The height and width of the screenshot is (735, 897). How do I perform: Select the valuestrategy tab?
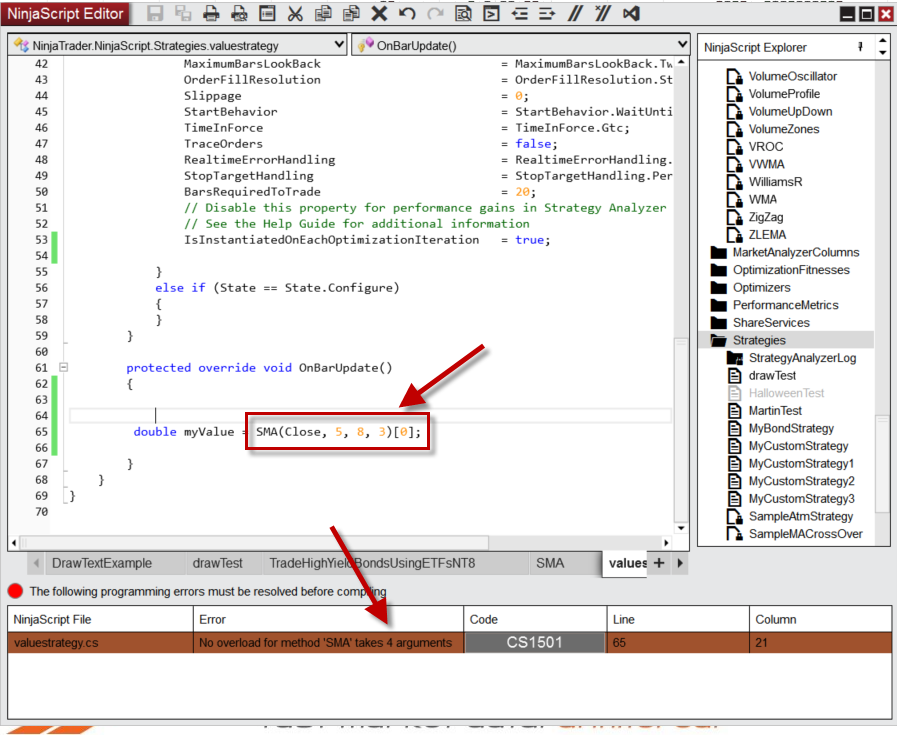pos(627,563)
